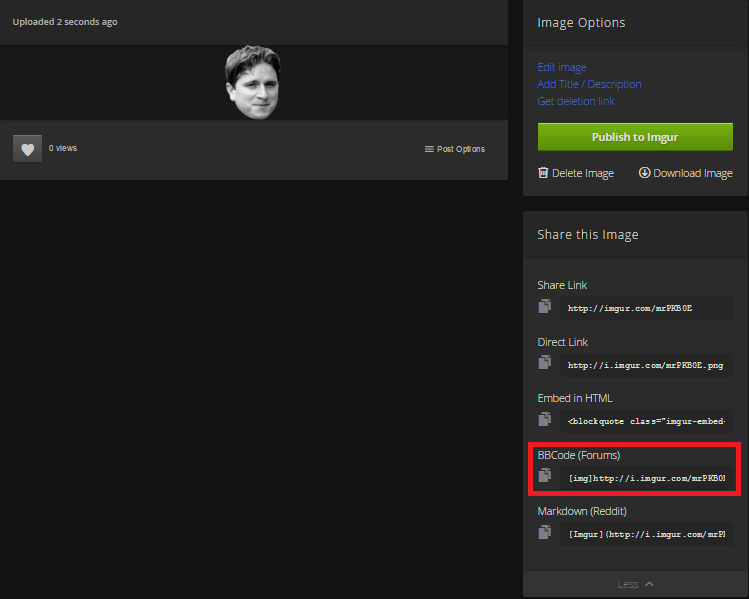Click the 'BBCode (Forums)' label

click(578, 455)
